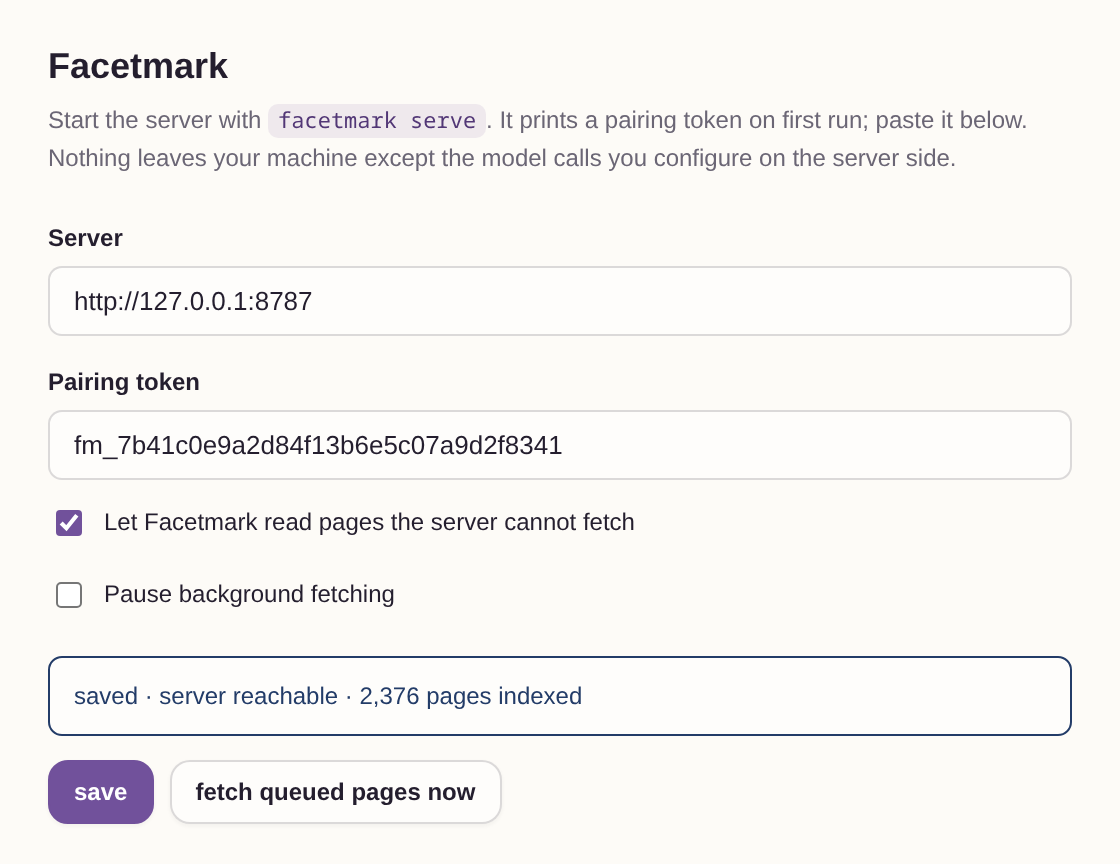Screen dimensions: 1120x864
Task: Click the purple save button
Action: [101, 792]
